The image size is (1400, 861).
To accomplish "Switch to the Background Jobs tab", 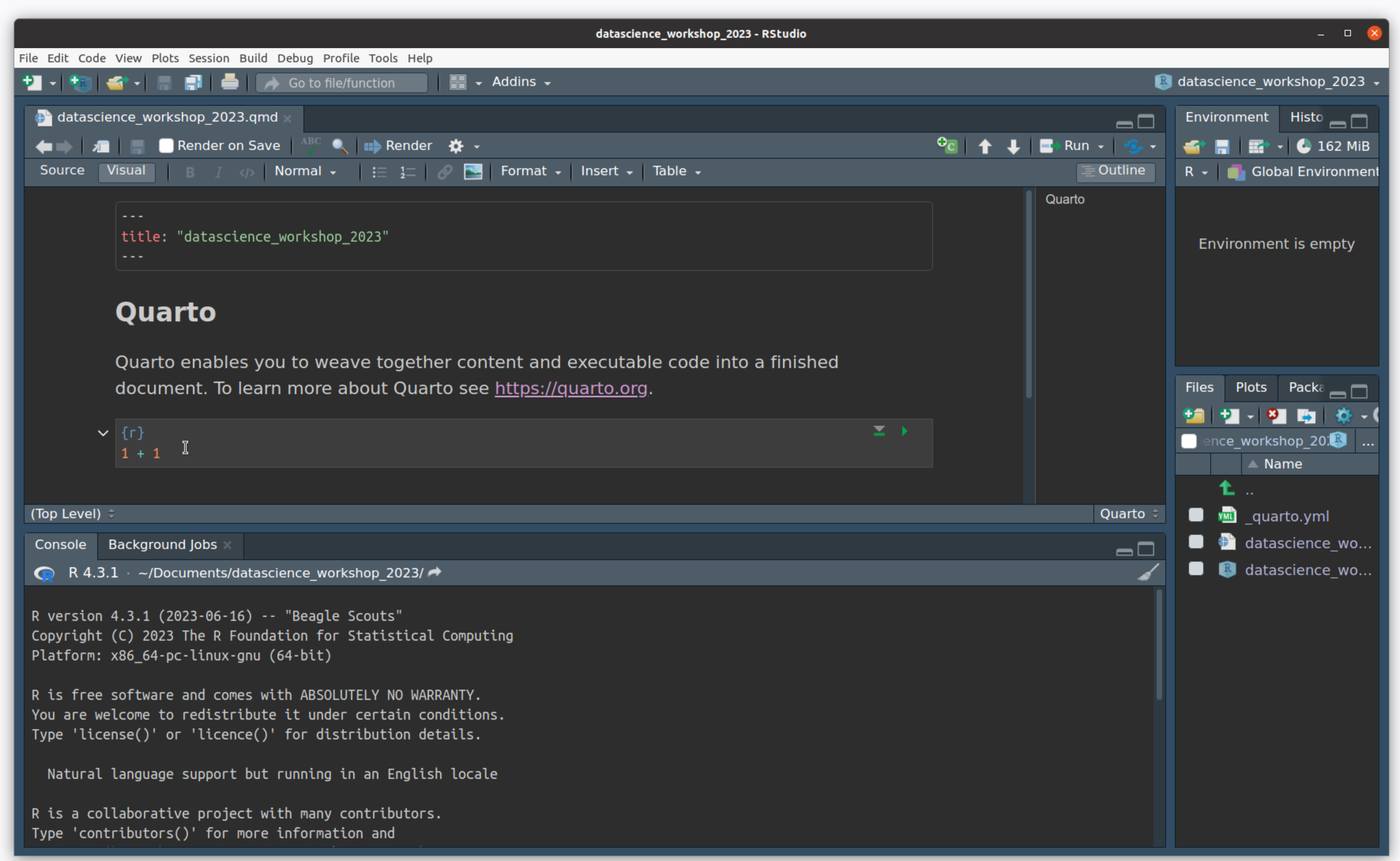I will coord(162,544).
